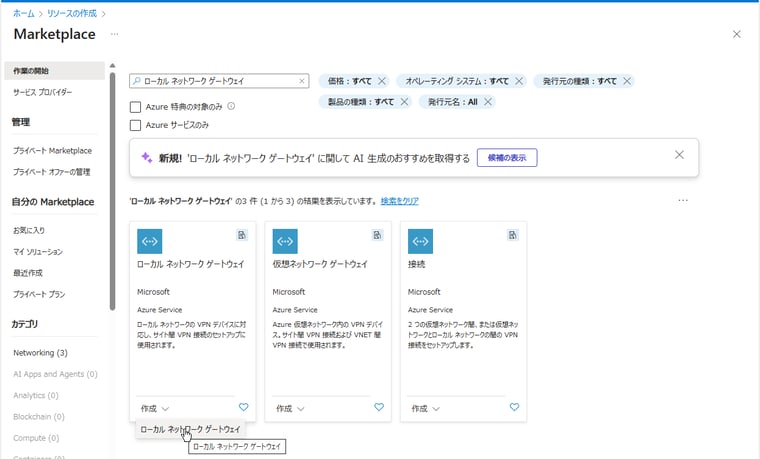The image size is (760, 459).
Task: Click the magnifier icon in search box
Action: 137,81
